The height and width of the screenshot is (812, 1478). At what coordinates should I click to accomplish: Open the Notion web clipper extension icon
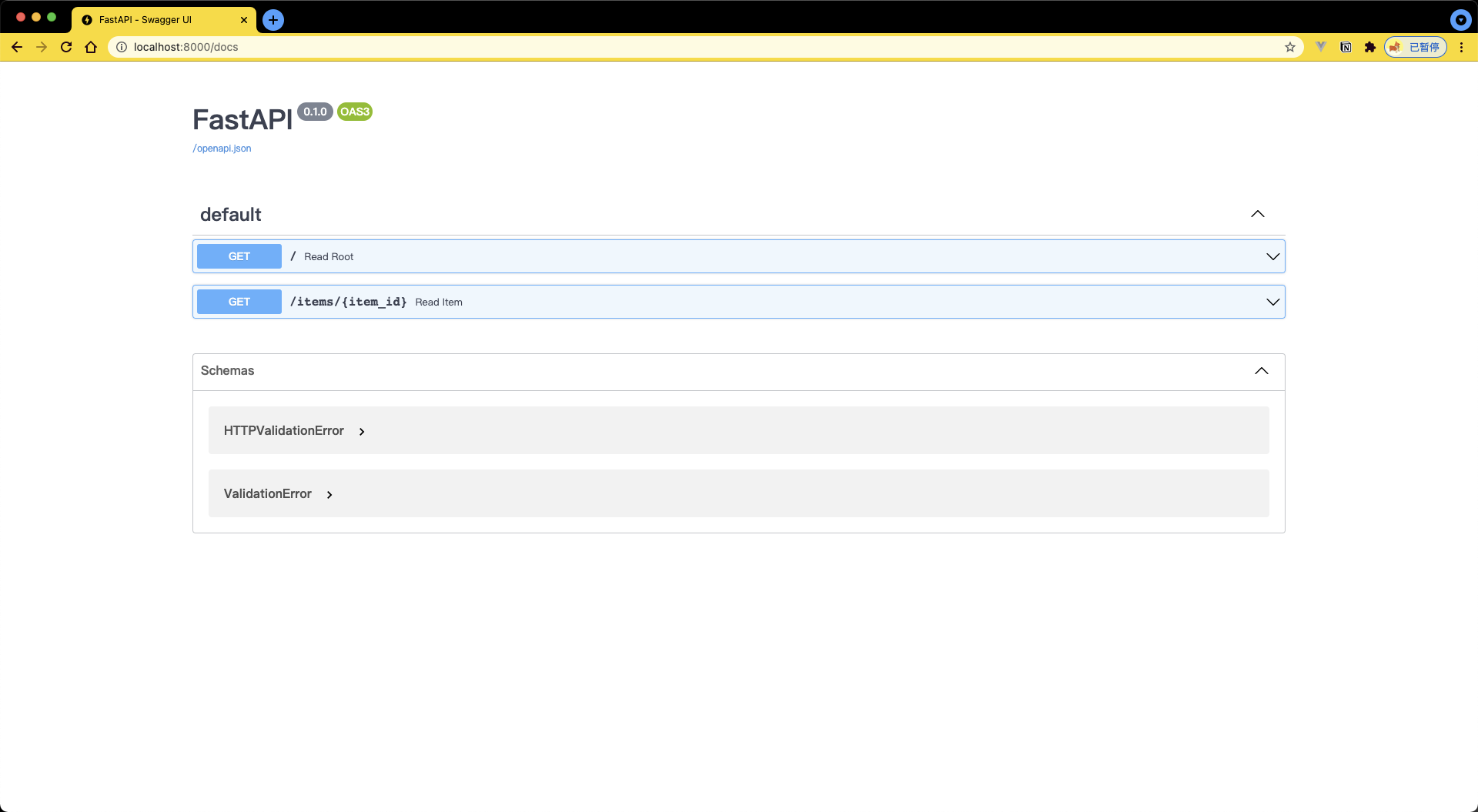click(x=1346, y=47)
